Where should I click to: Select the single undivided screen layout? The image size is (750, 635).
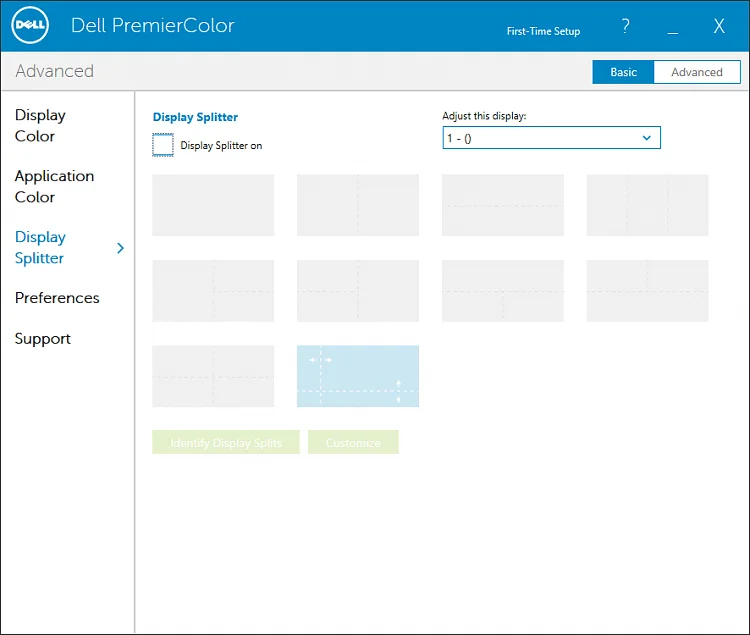coord(213,205)
